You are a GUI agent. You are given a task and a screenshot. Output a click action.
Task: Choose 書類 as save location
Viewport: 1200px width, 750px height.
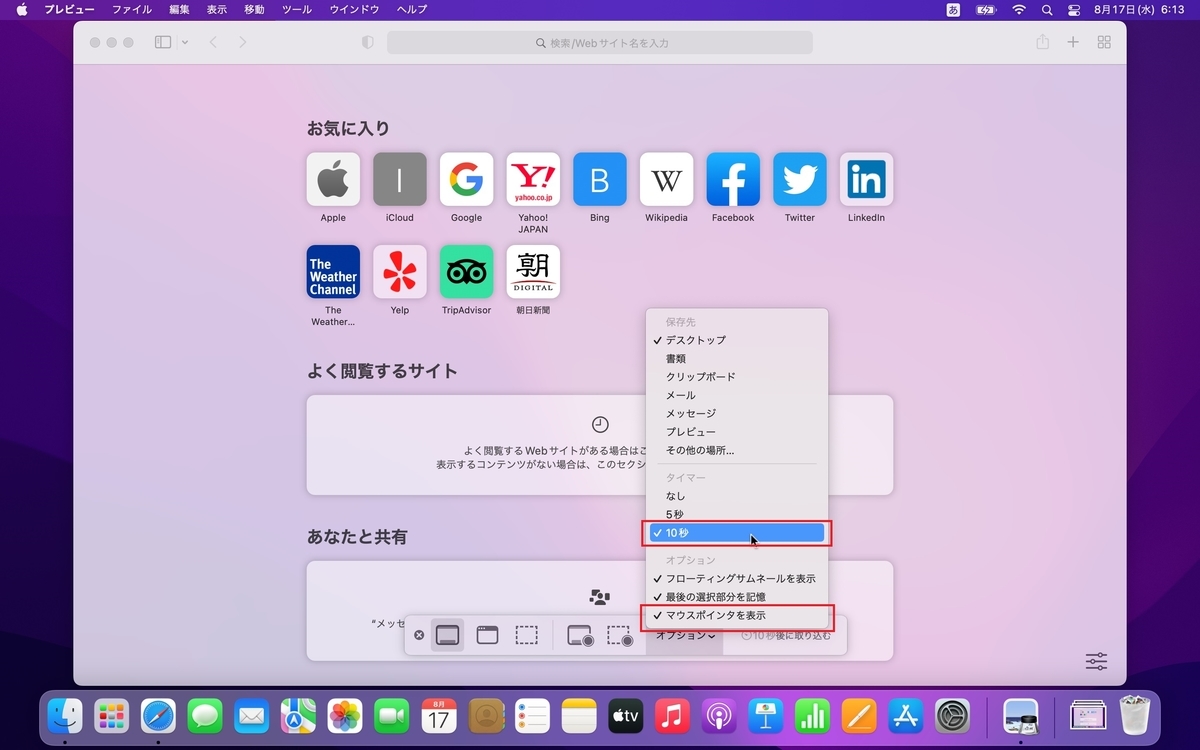[x=737, y=358]
